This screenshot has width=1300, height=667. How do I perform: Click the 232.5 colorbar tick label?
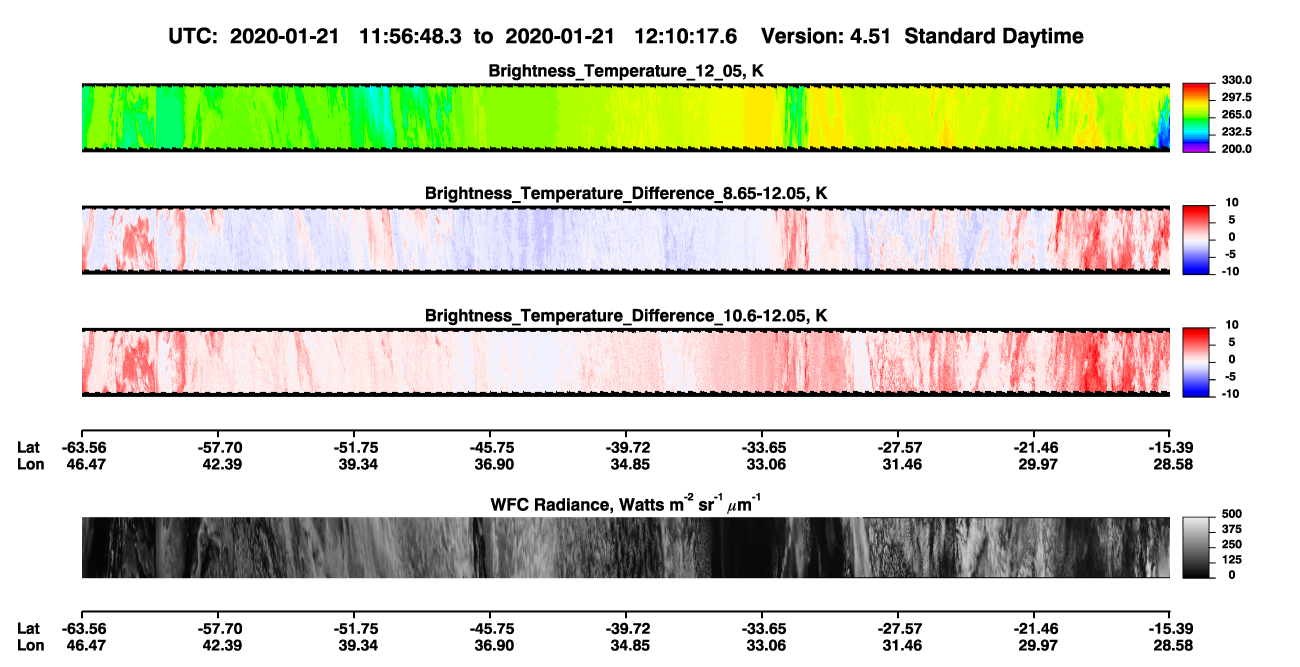[x=1237, y=132]
